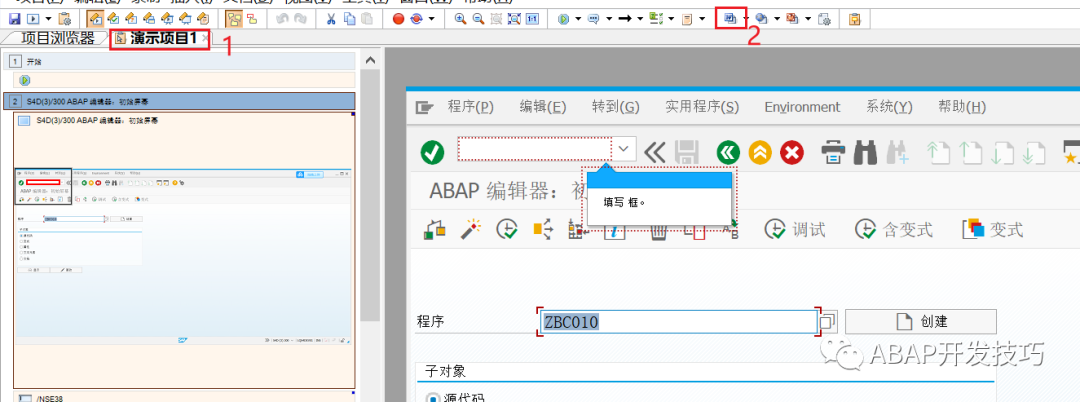Click the red Record button
Image resolution: width=1080 pixels, height=402 pixels.
click(x=398, y=19)
